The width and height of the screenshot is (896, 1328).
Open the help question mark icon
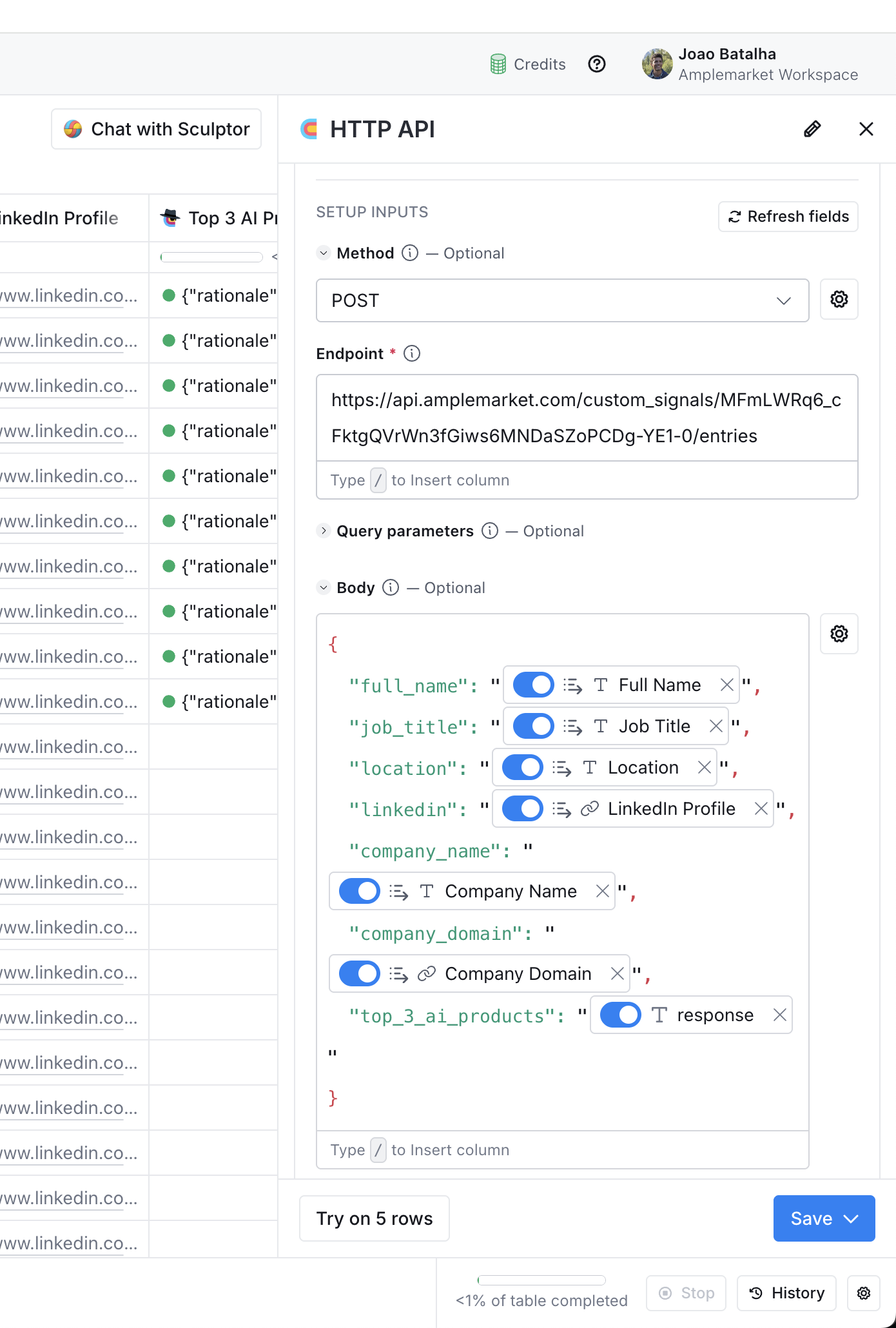click(x=597, y=64)
